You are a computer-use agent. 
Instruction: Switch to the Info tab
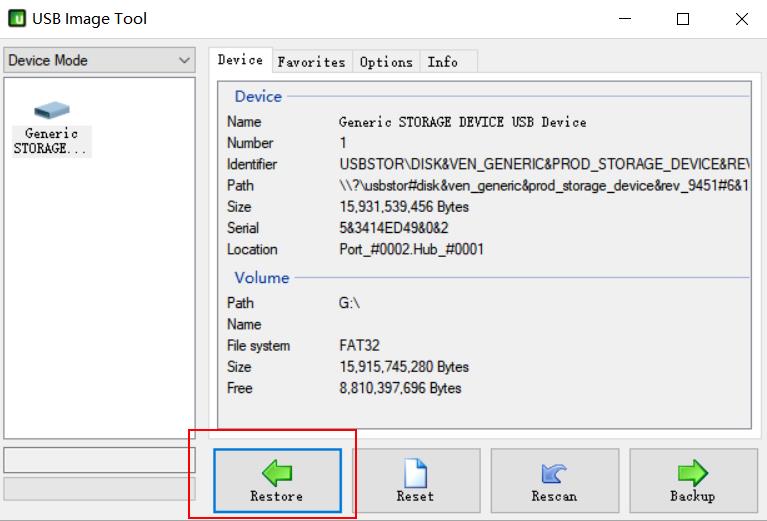[x=442, y=62]
